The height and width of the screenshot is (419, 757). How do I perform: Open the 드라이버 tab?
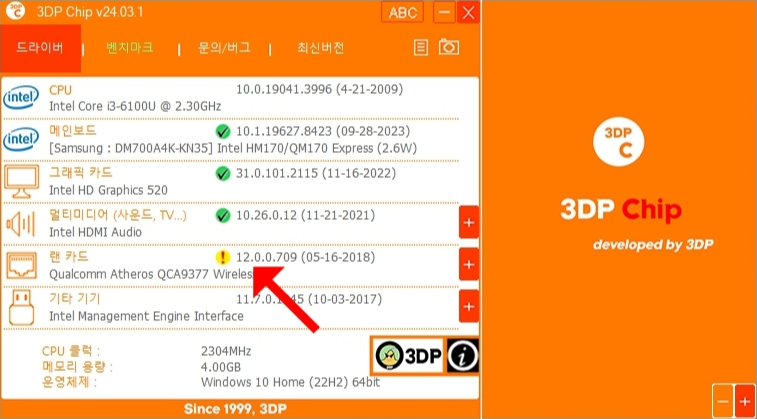40,48
